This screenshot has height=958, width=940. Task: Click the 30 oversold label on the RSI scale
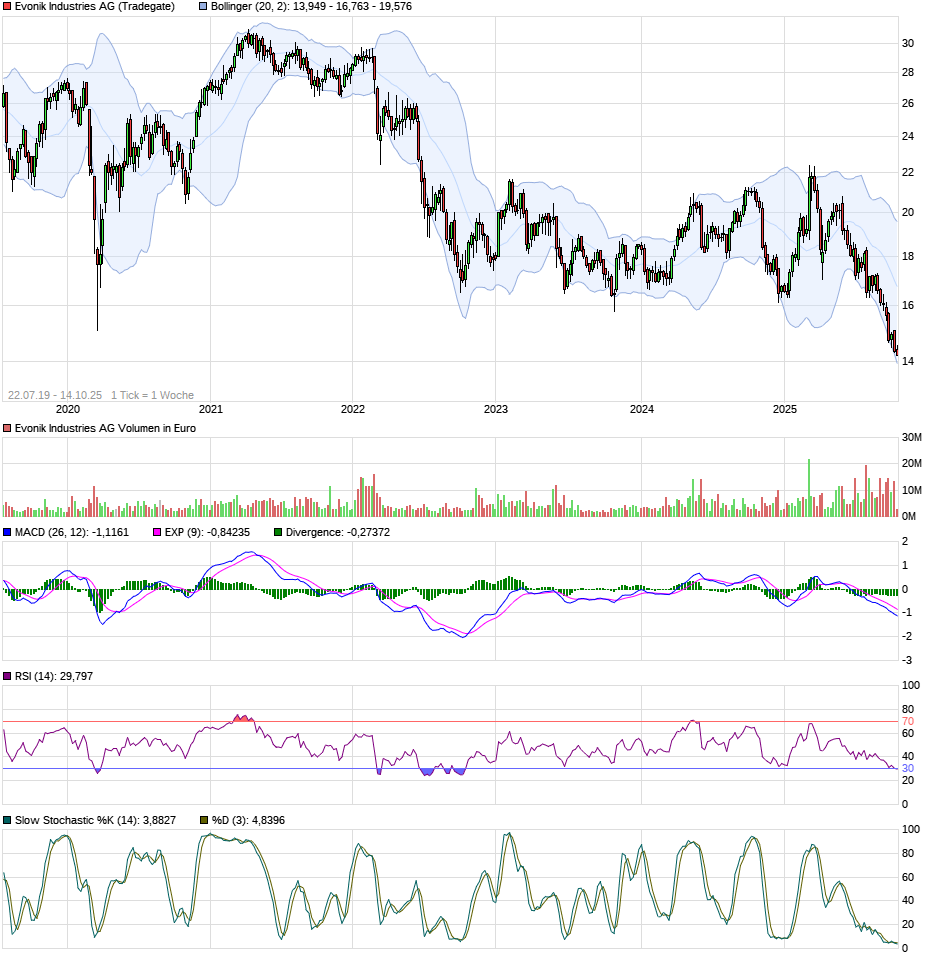pyautogui.click(x=906, y=770)
